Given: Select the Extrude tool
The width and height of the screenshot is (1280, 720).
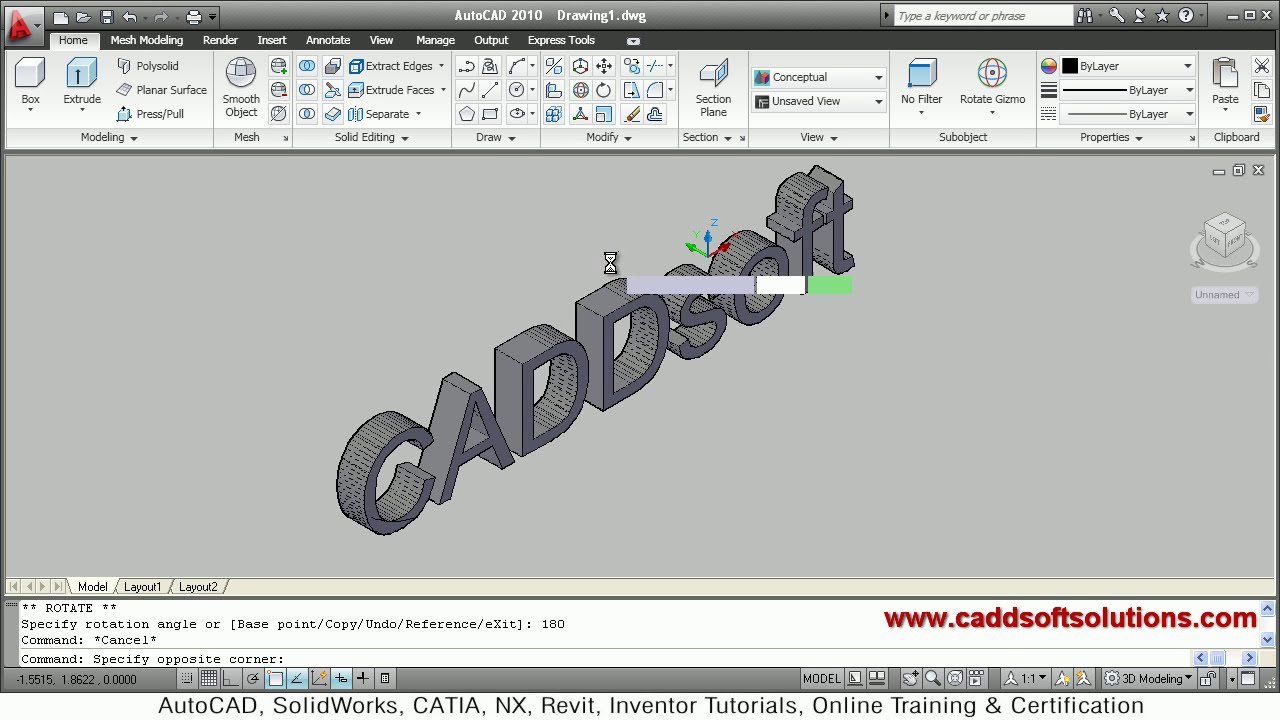Looking at the screenshot, I should tap(82, 82).
